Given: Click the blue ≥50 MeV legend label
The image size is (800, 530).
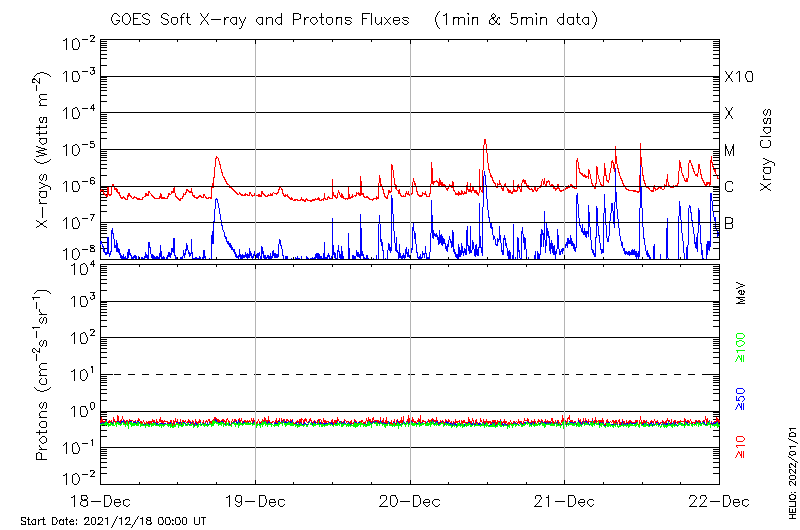Looking at the screenshot, I should [741, 399].
